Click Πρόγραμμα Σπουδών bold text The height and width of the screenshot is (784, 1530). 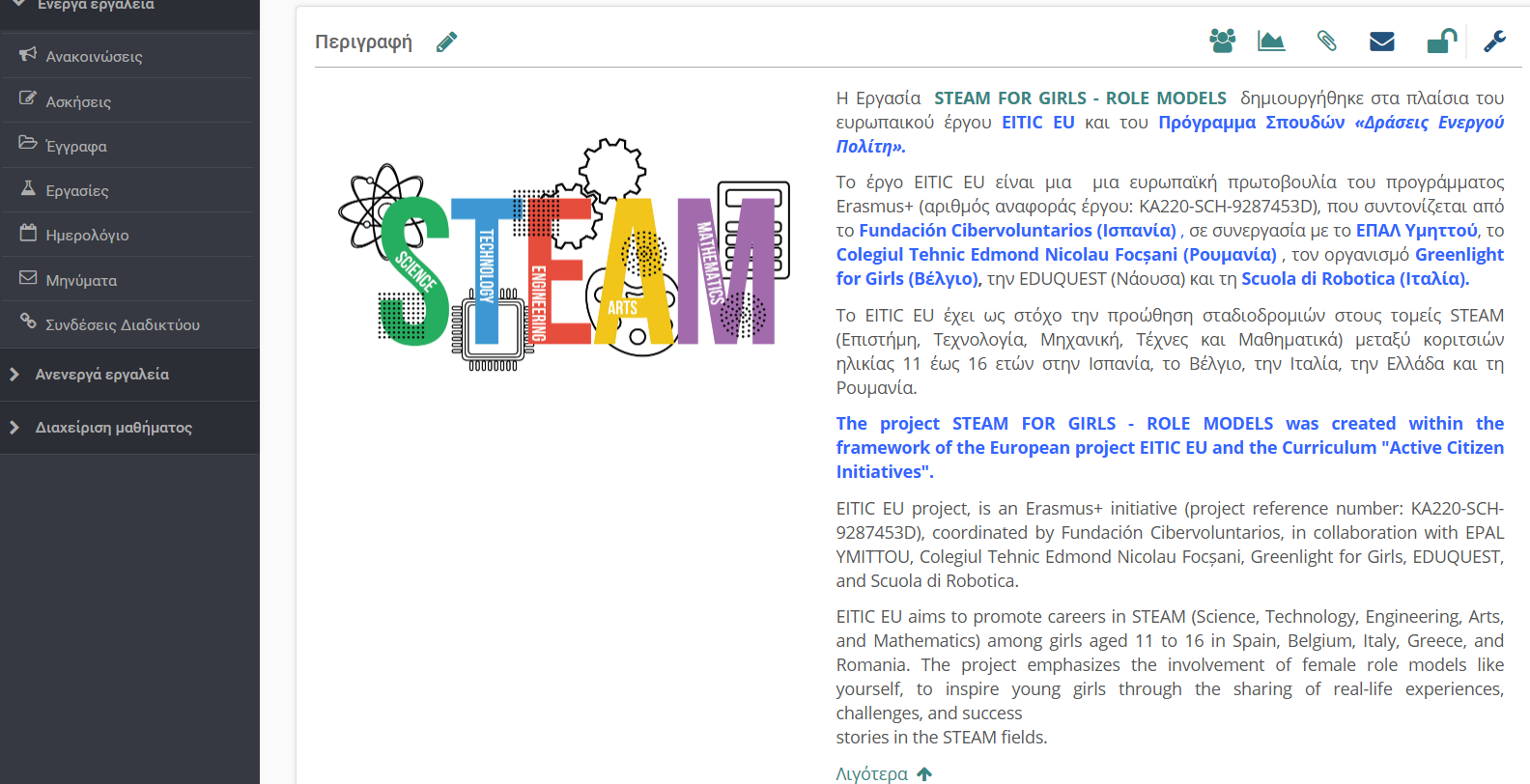point(1252,123)
